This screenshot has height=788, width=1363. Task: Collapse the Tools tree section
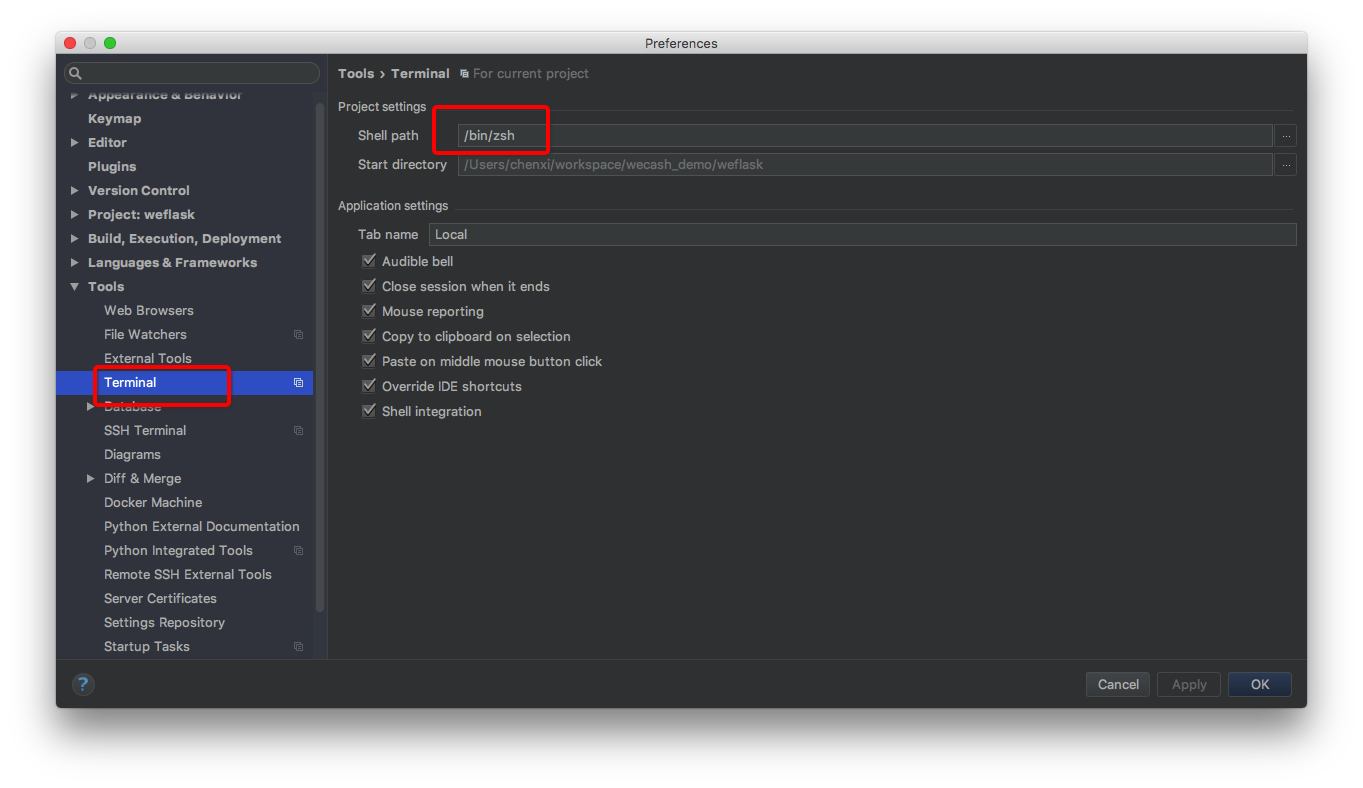(x=75, y=287)
